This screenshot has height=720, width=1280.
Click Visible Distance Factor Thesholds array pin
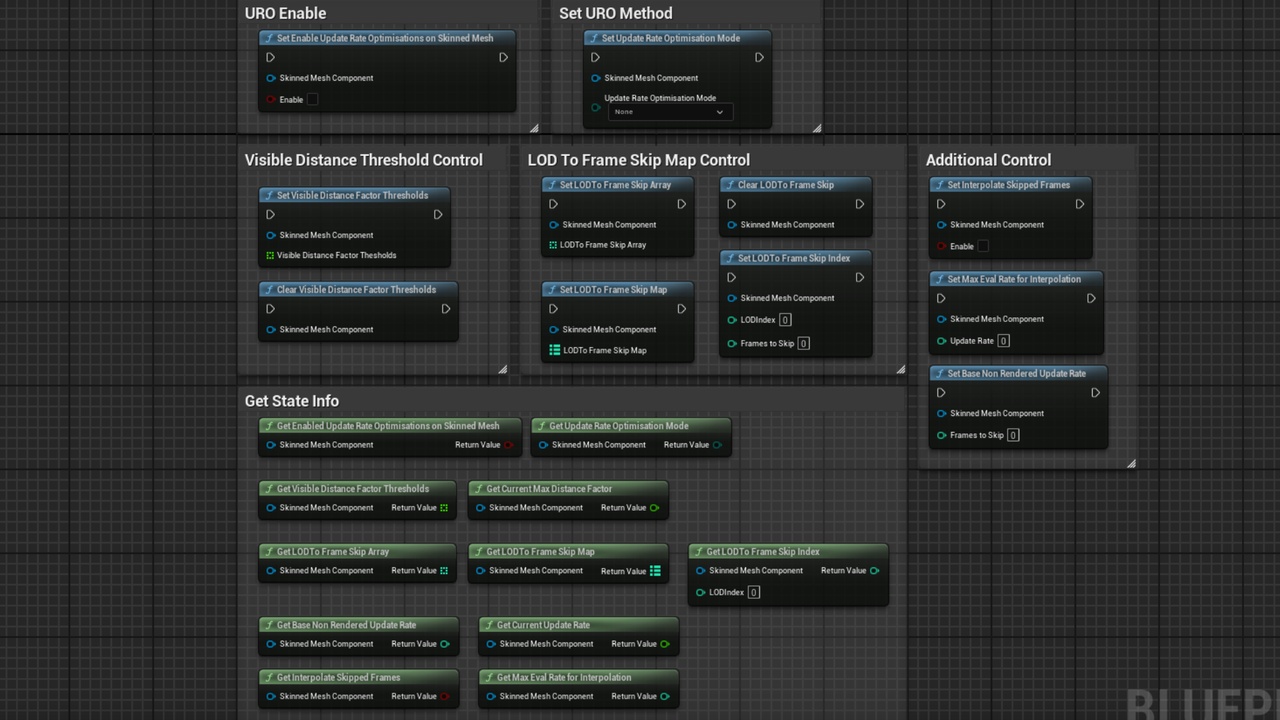[x=270, y=256]
